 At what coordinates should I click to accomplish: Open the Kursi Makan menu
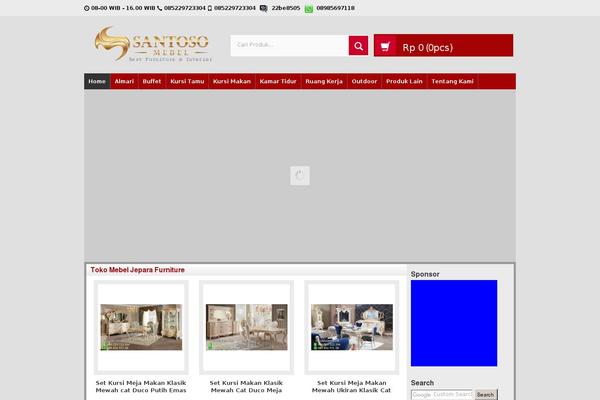pos(232,81)
